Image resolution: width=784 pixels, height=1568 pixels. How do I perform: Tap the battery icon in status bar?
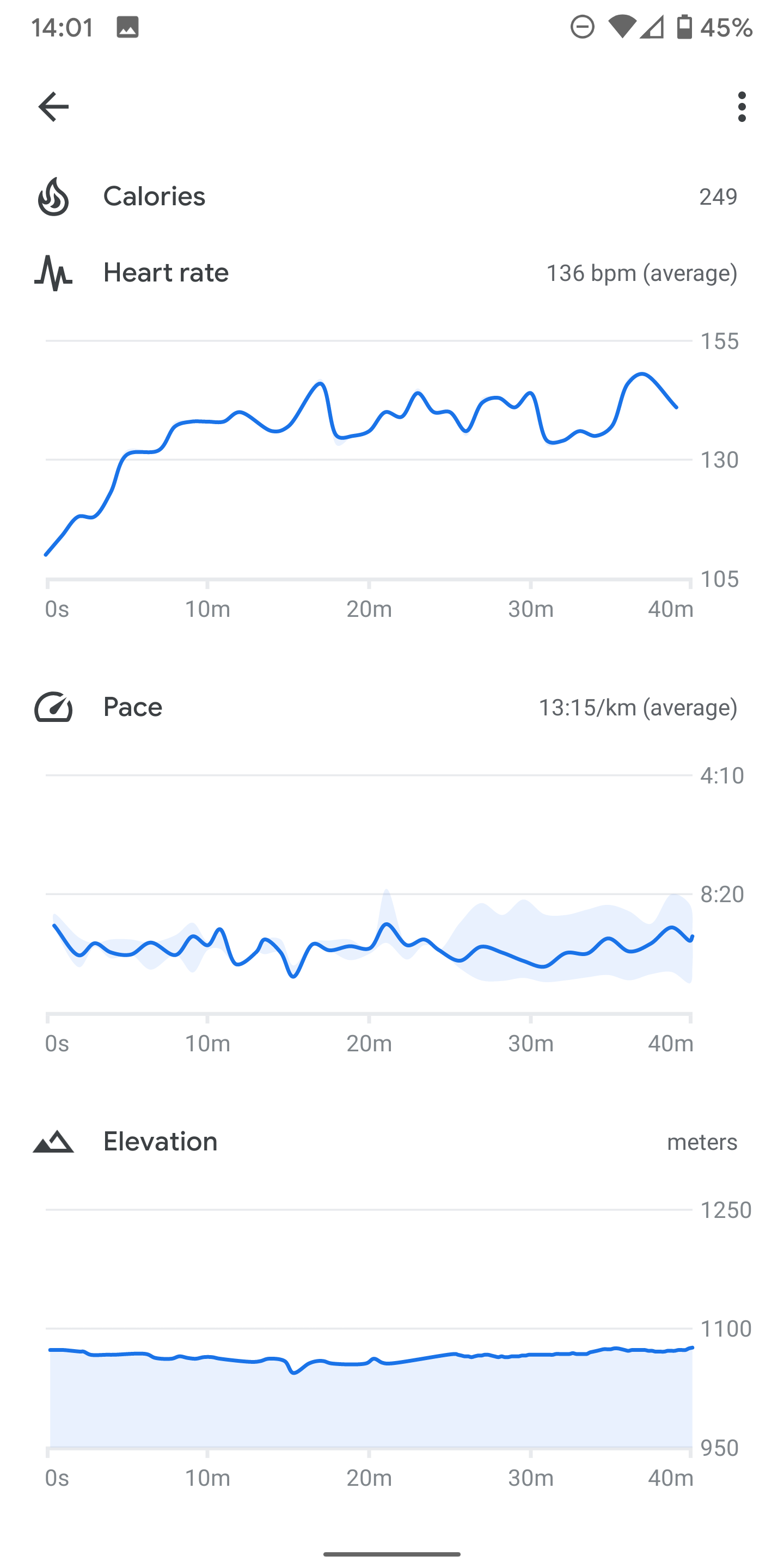[684, 27]
